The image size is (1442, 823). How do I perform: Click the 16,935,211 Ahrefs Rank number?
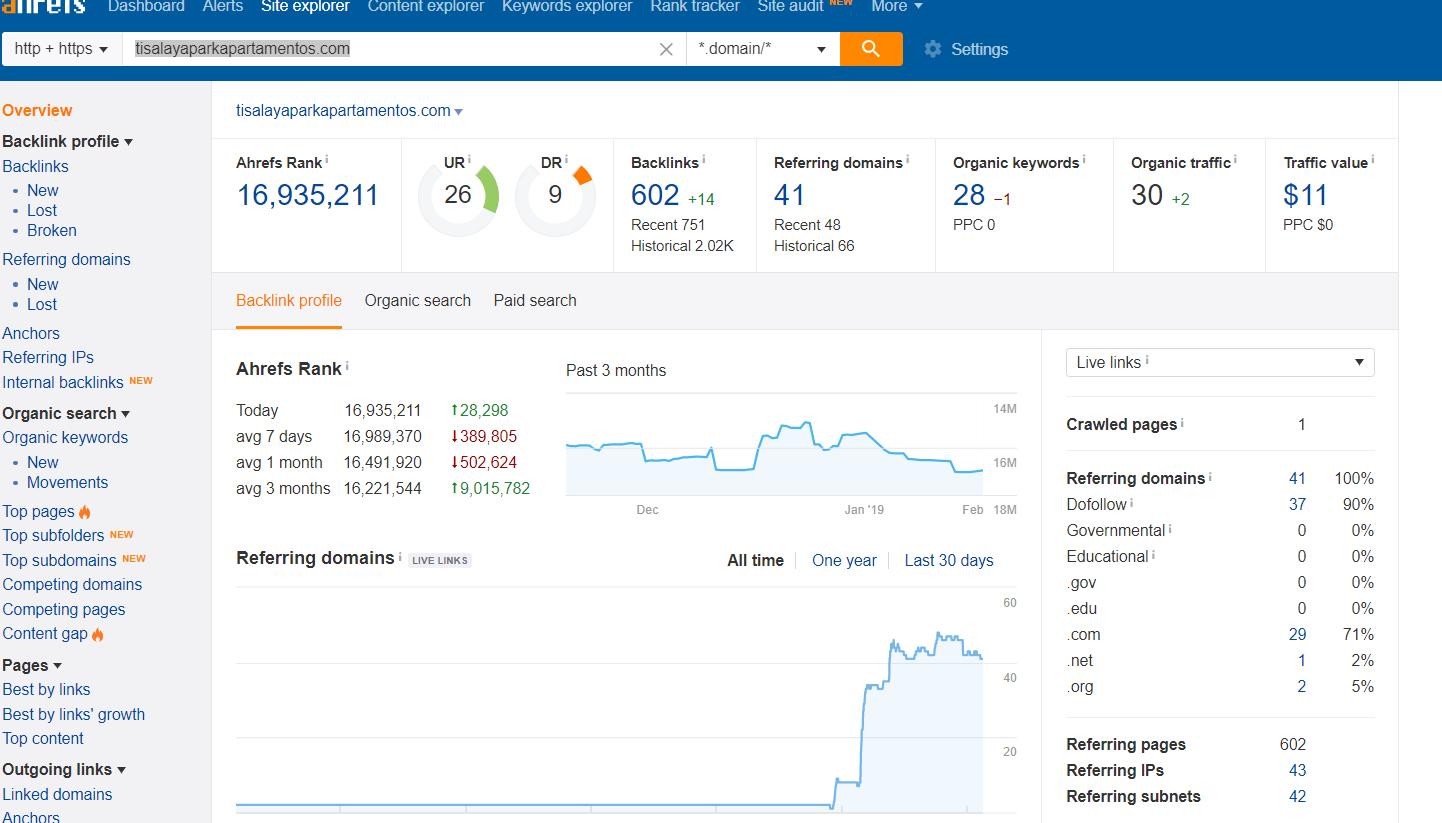click(x=307, y=195)
